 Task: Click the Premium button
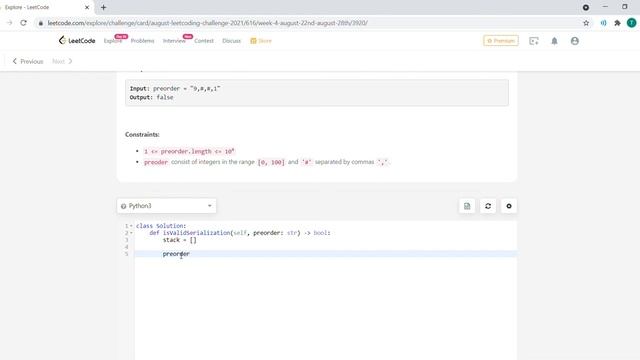(501, 41)
